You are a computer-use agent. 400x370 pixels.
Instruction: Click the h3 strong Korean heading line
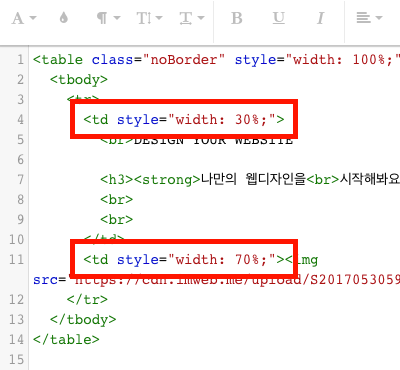250,180
